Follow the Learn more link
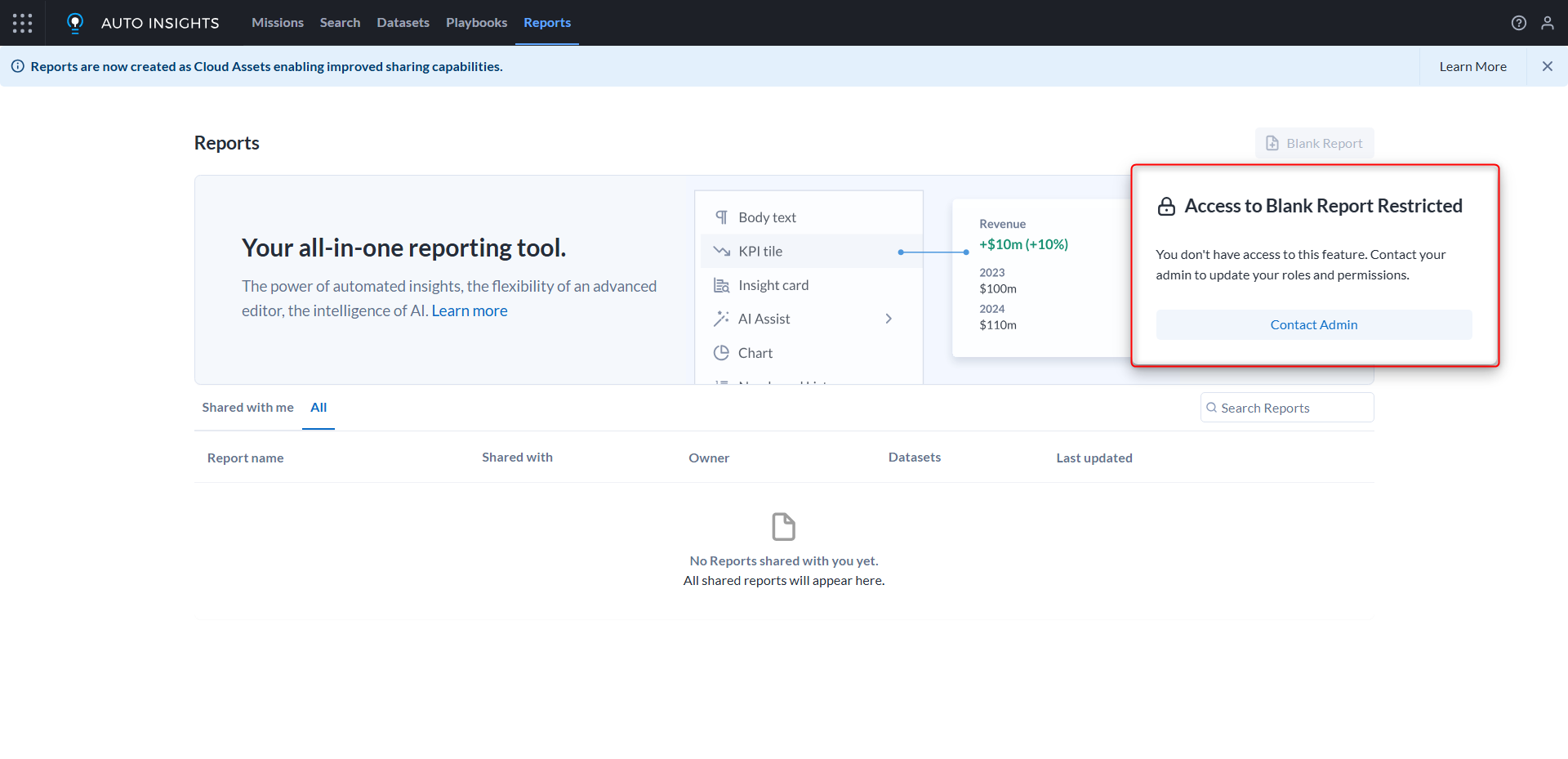 (x=470, y=310)
